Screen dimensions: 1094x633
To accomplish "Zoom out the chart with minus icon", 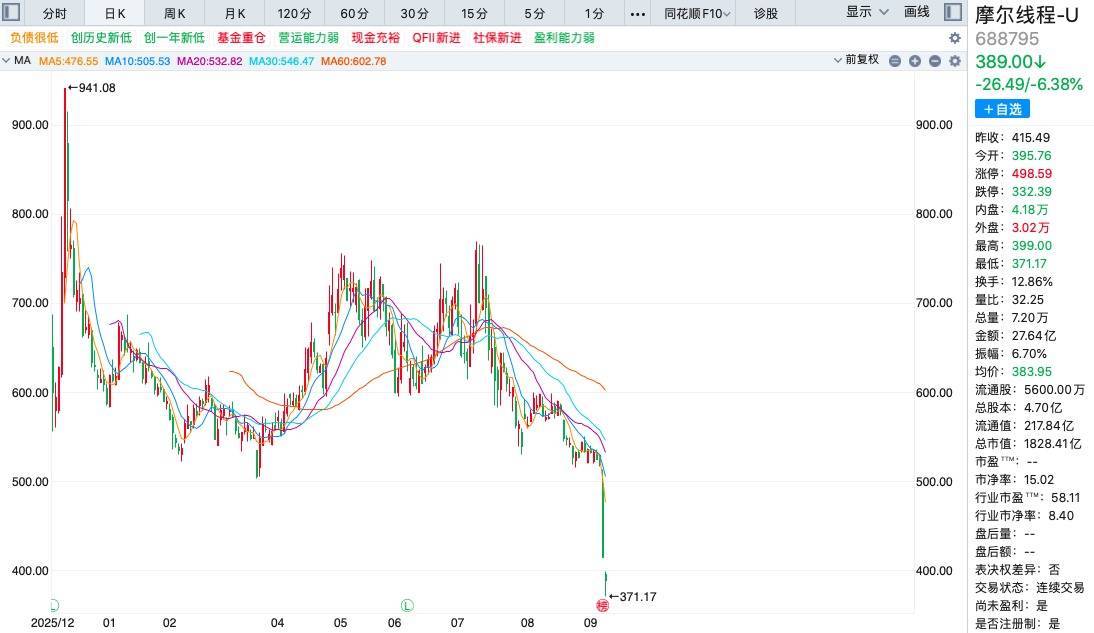I will (x=935, y=61).
